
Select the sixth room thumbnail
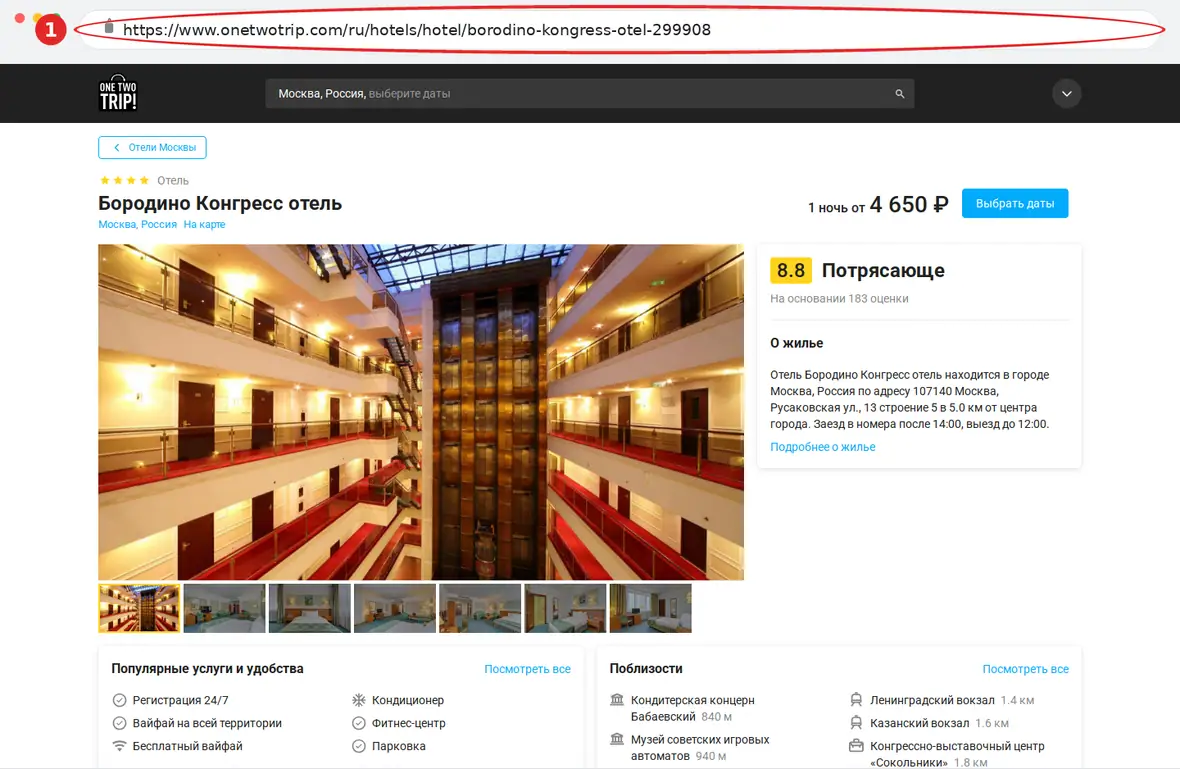(x=565, y=608)
